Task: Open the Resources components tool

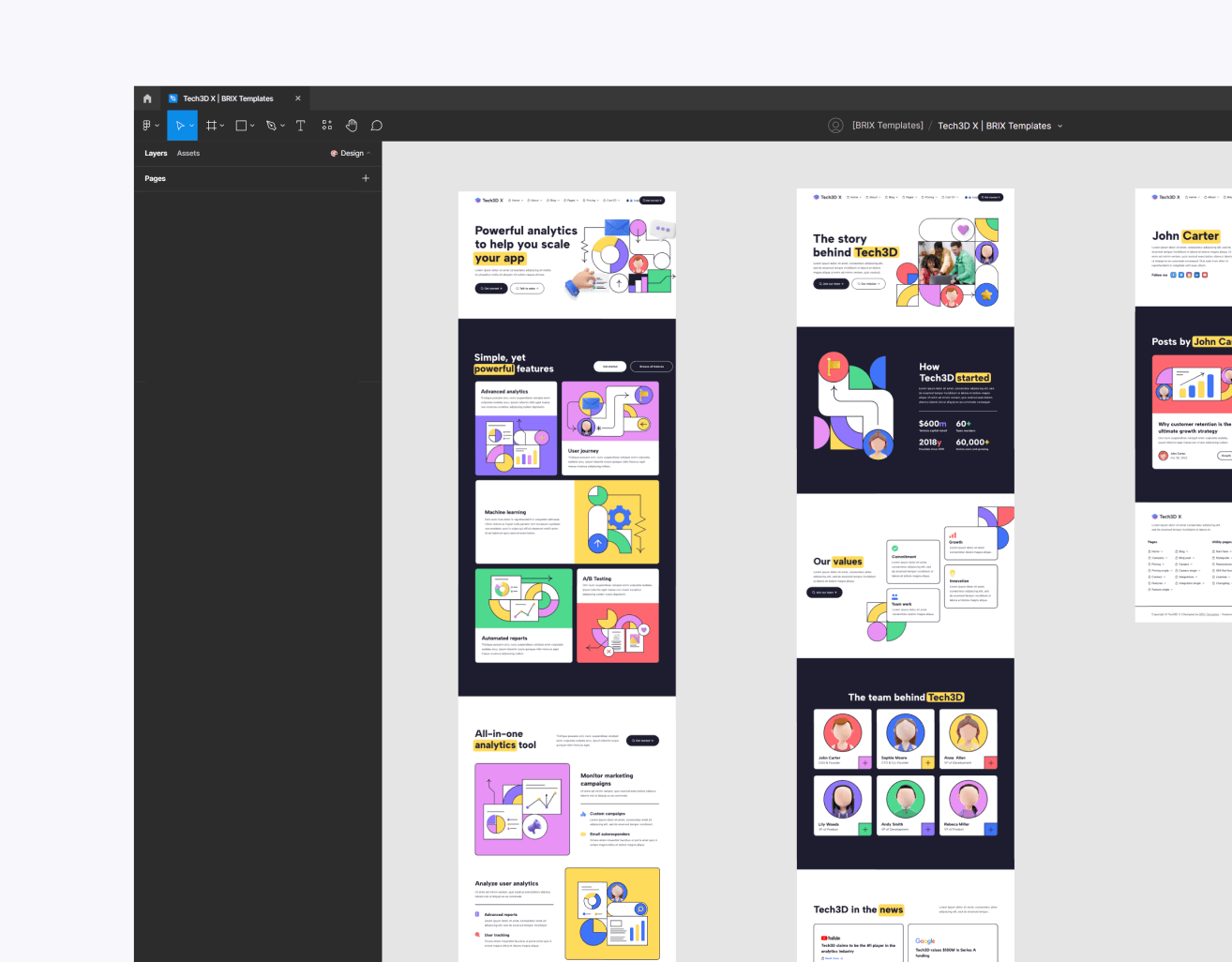Action: [327, 126]
